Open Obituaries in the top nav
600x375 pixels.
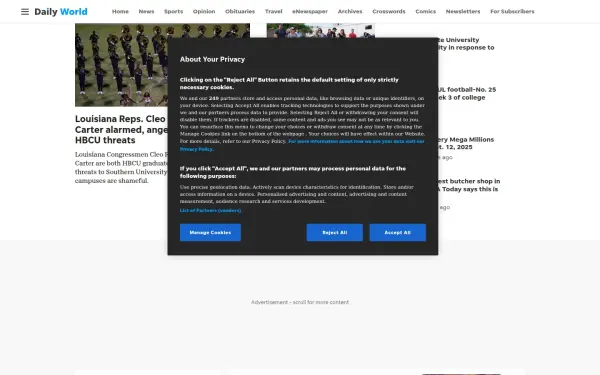[x=240, y=11]
